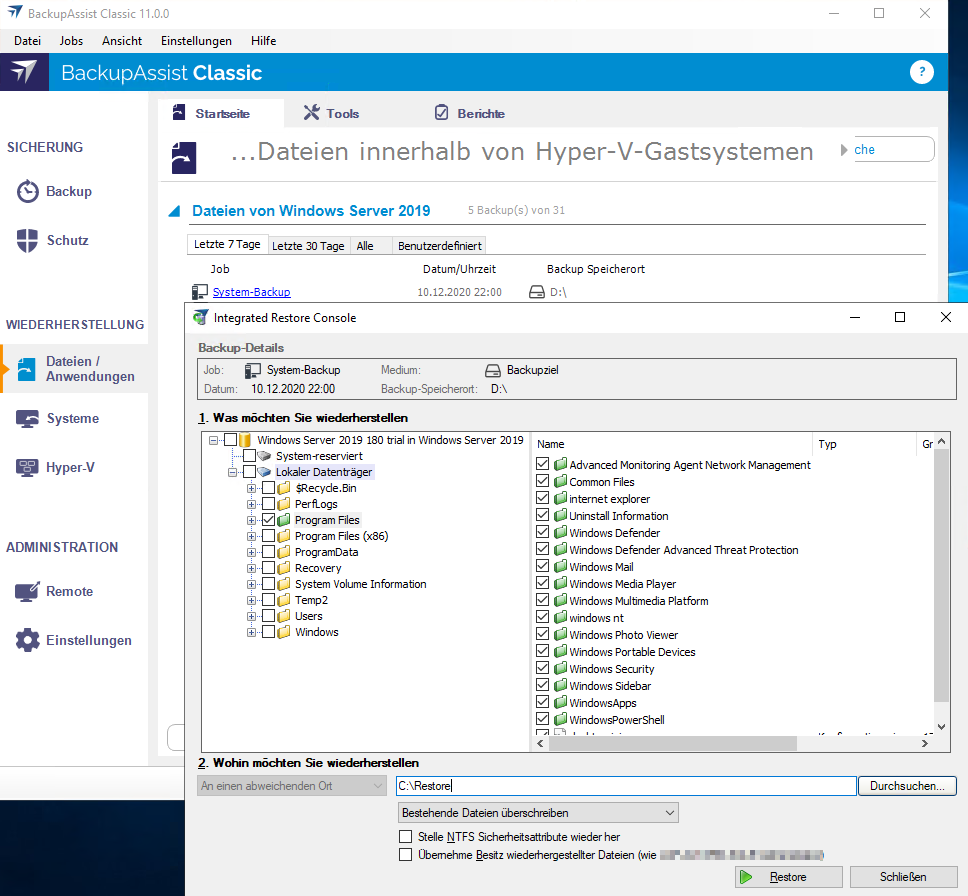Click the Backup clock icon in sidebar
The width and height of the screenshot is (968, 896).
[28, 192]
